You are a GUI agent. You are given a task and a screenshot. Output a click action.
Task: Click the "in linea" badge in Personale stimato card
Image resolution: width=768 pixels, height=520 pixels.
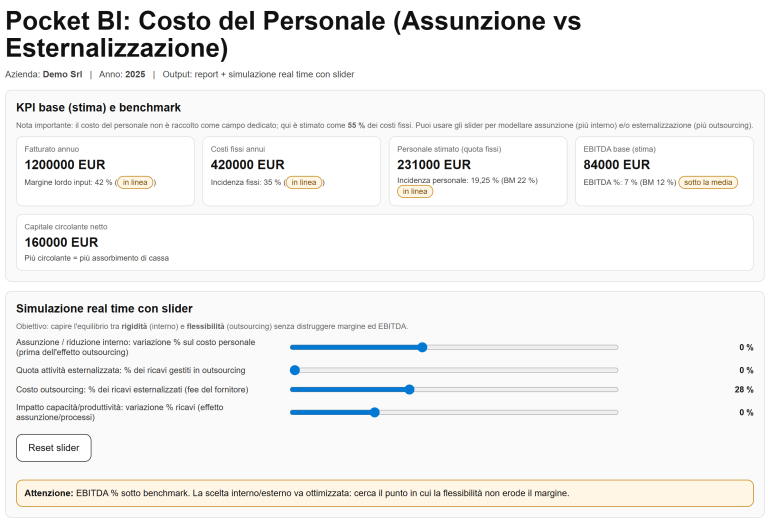click(414, 191)
